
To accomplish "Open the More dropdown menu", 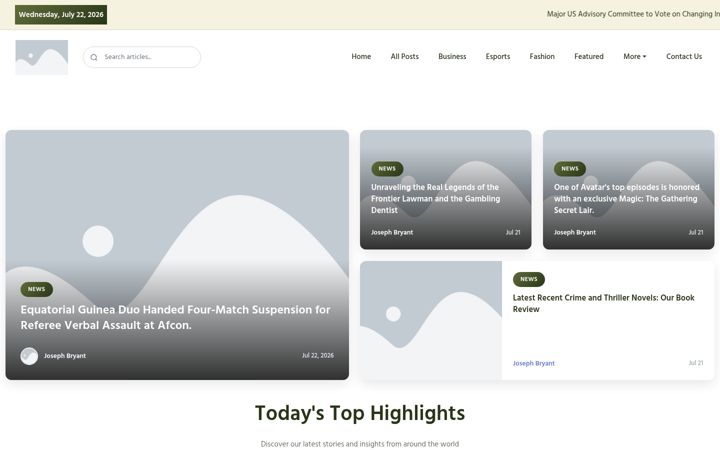I will pyautogui.click(x=635, y=56).
